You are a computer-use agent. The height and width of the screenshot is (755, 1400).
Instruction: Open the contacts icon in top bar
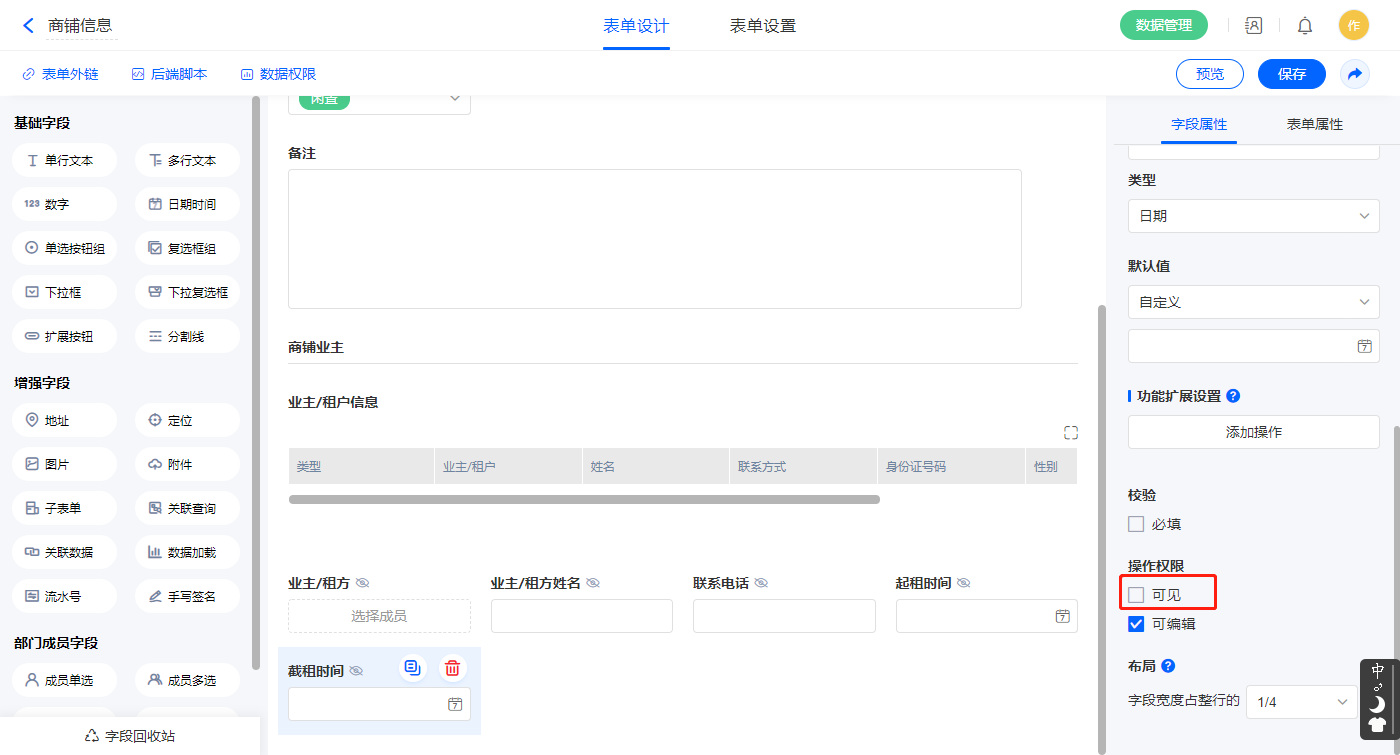pos(1253,26)
